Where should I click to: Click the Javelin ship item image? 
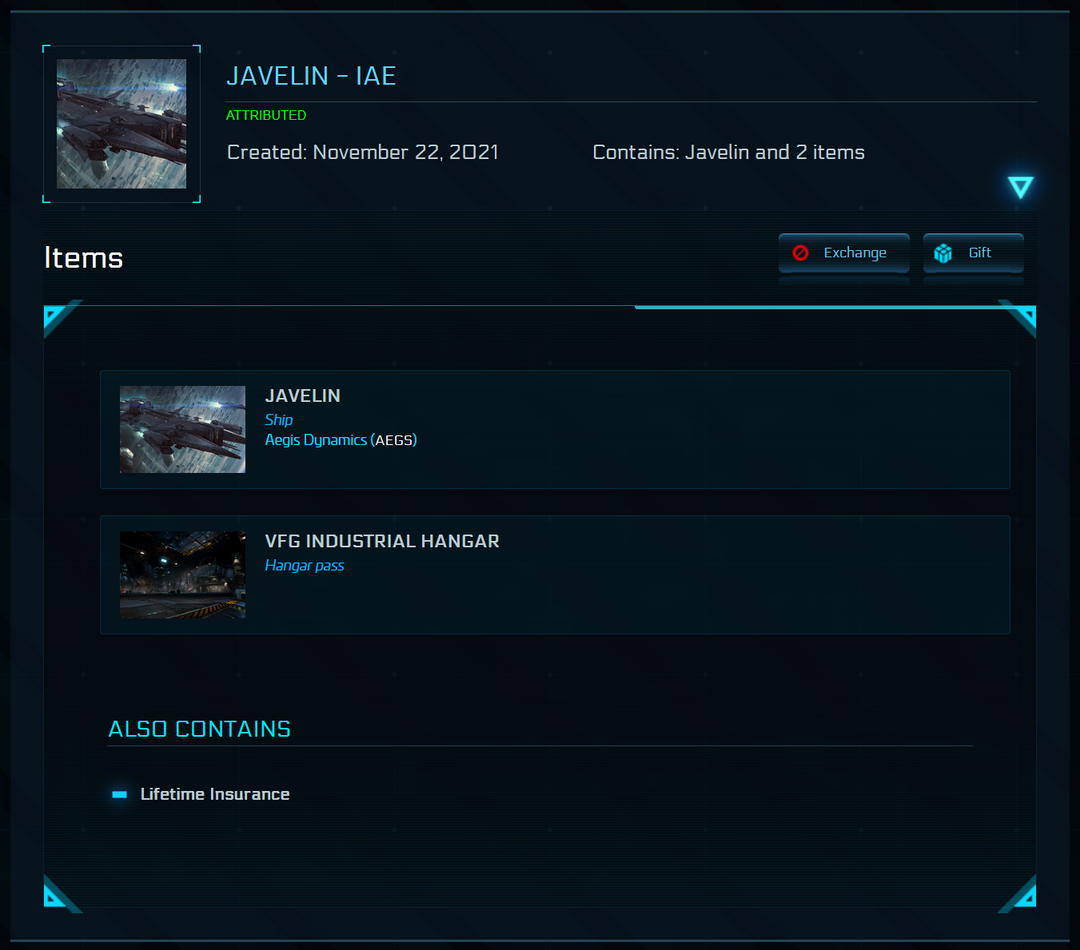point(182,429)
